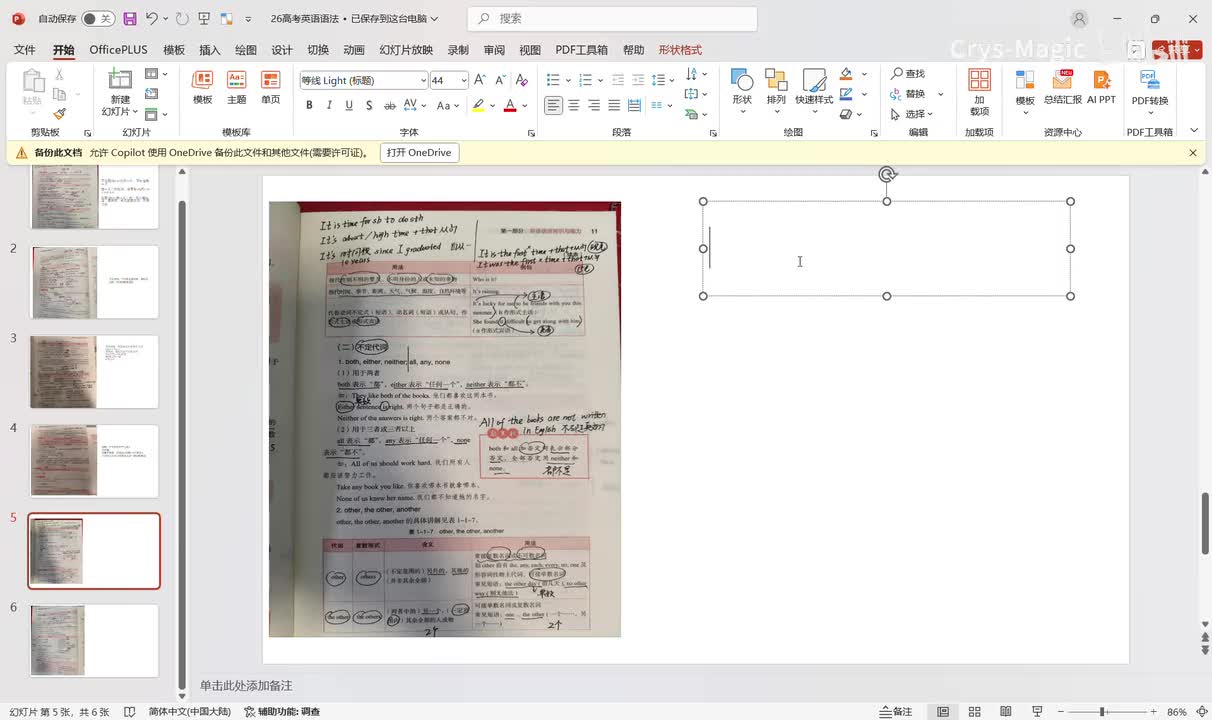Increase font size with the larger A icon
The width and height of the screenshot is (1212, 720).
(x=480, y=80)
